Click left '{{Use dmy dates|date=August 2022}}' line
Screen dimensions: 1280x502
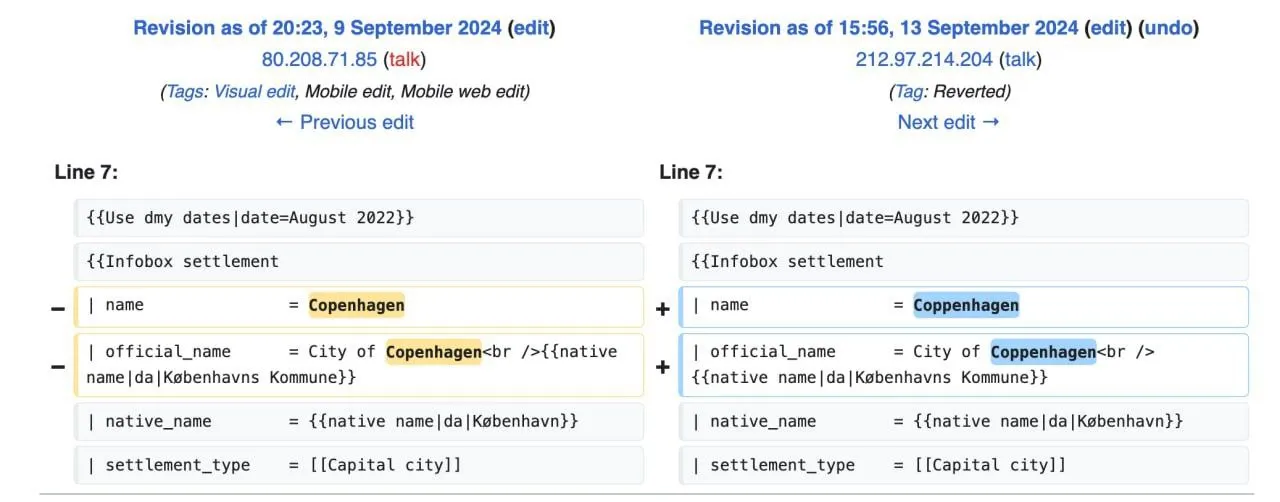pyautogui.click(x=359, y=218)
